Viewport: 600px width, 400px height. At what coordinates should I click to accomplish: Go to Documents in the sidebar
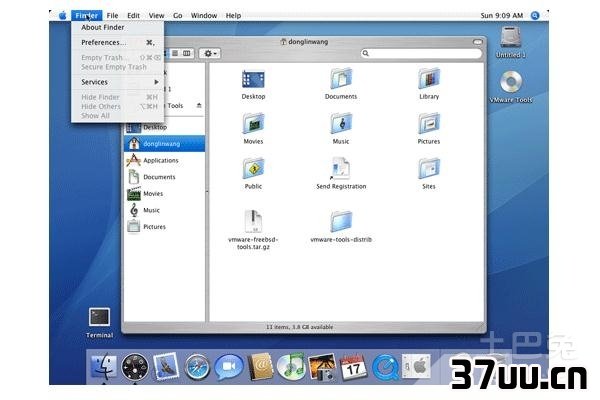165,177
